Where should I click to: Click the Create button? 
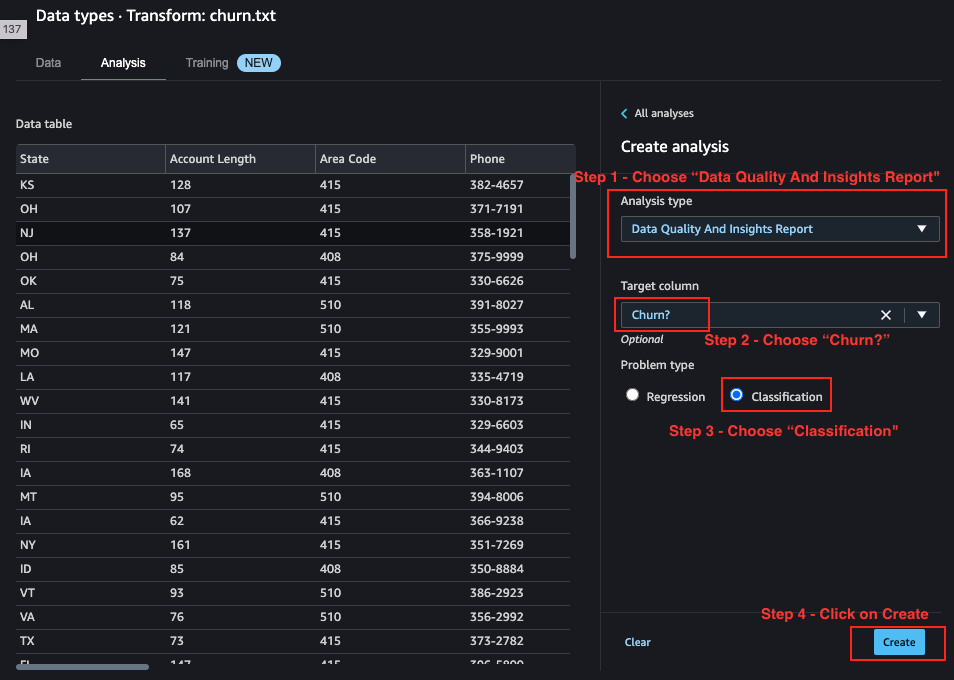coord(899,642)
